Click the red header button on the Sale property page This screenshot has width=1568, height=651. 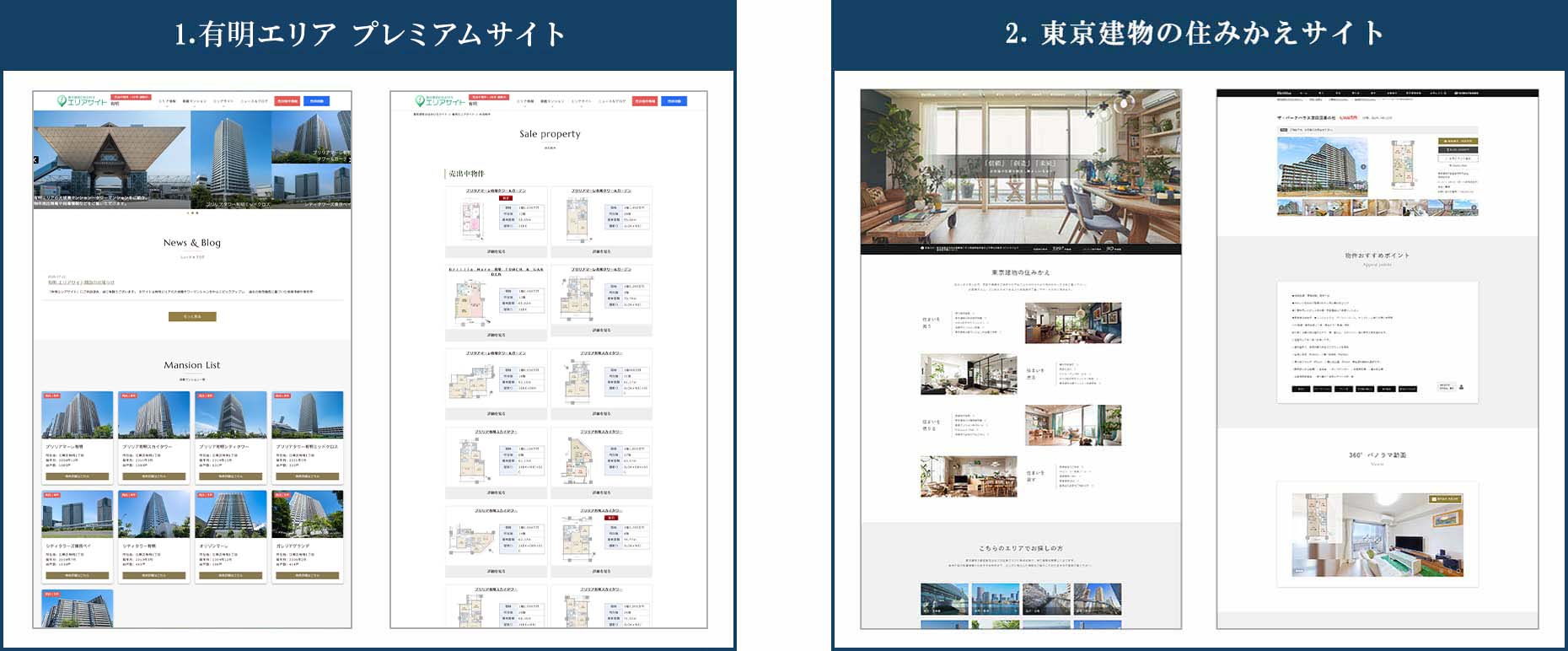click(645, 101)
